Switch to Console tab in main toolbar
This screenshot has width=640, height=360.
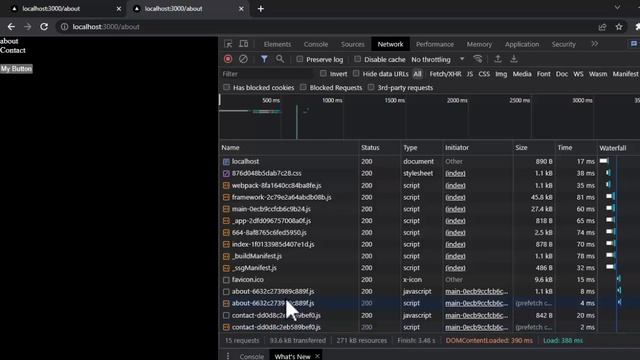pyautogui.click(x=316, y=44)
